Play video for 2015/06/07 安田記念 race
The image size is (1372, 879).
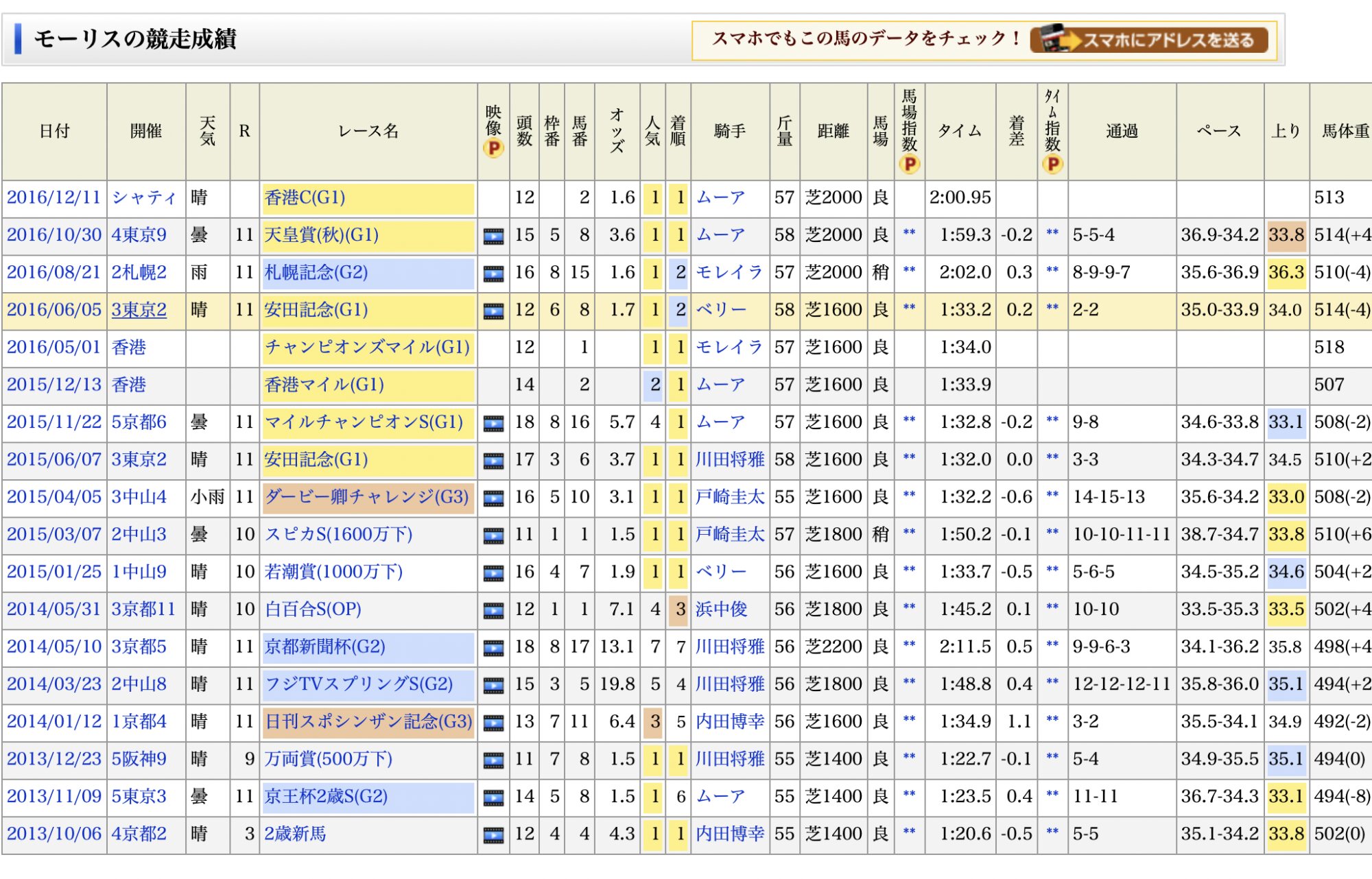tap(493, 461)
